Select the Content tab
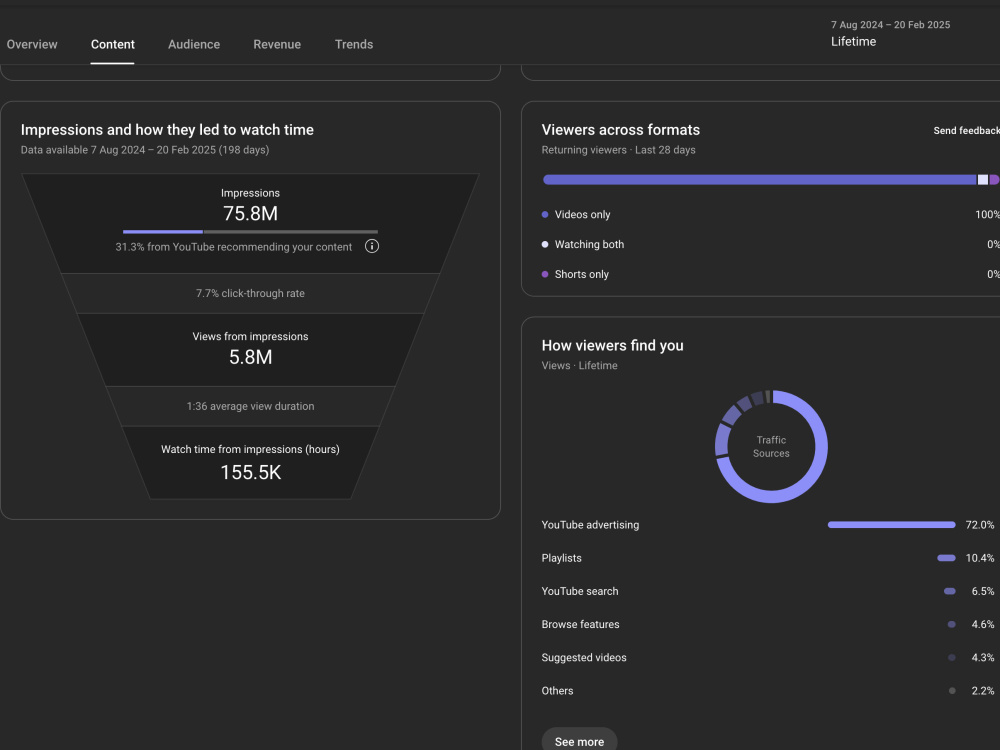Image resolution: width=1000 pixels, height=750 pixels. point(112,44)
